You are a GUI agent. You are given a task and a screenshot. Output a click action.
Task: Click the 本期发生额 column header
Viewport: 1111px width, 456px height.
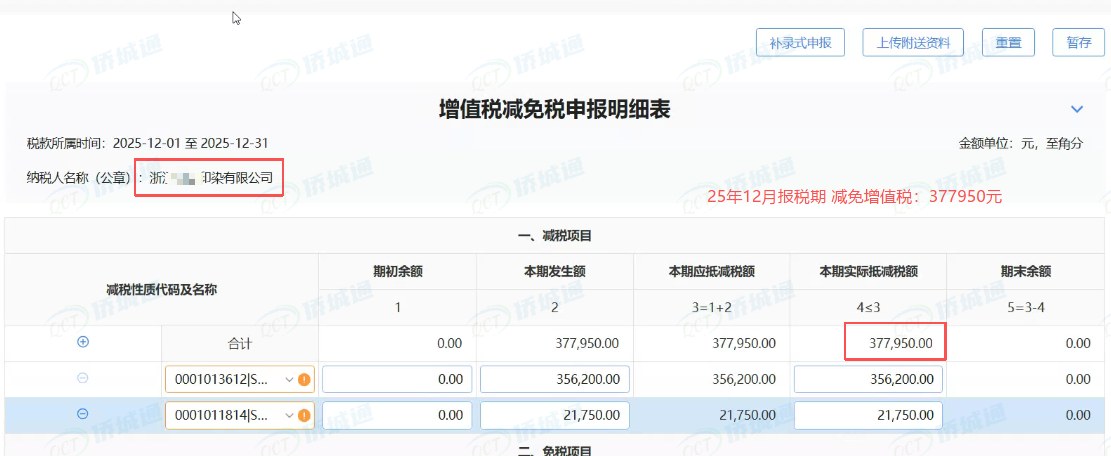(555, 271)
